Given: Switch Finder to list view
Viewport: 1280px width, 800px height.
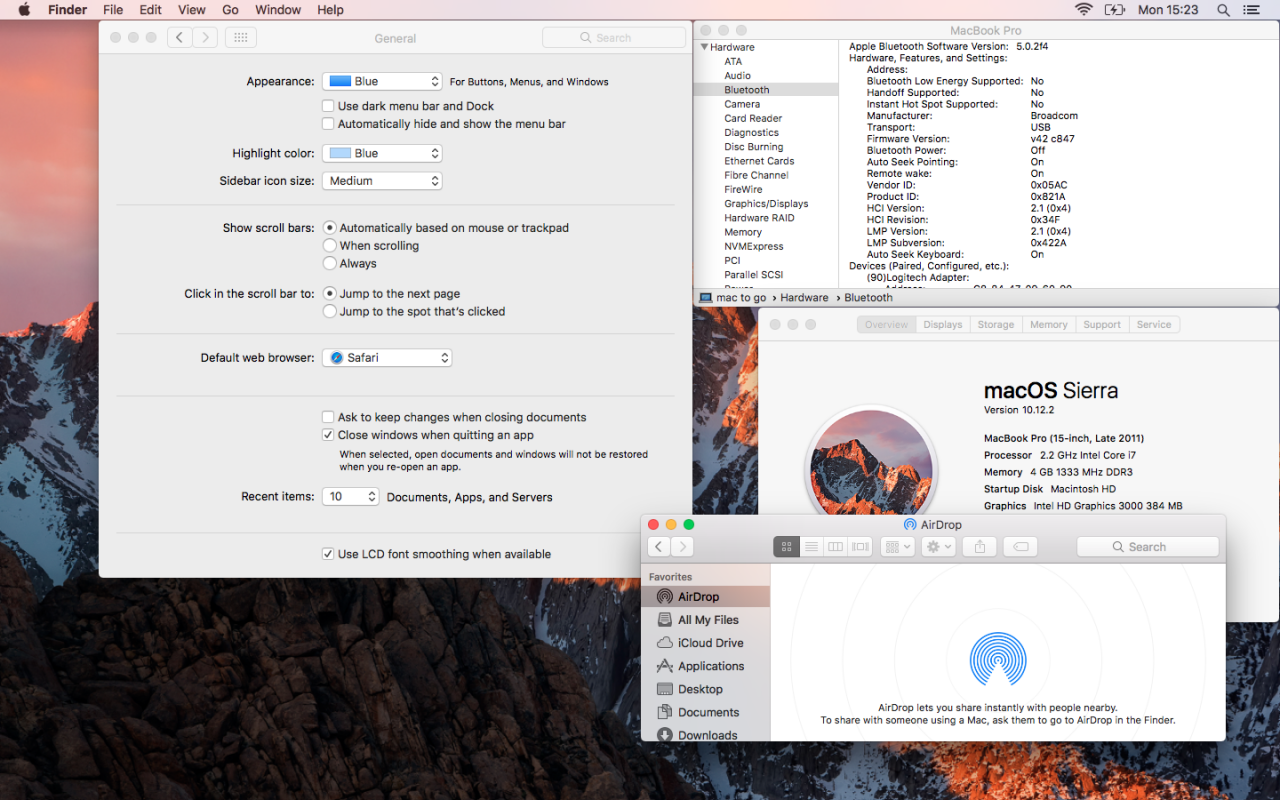Looking at the screenshot, I should tap(811, 547).
